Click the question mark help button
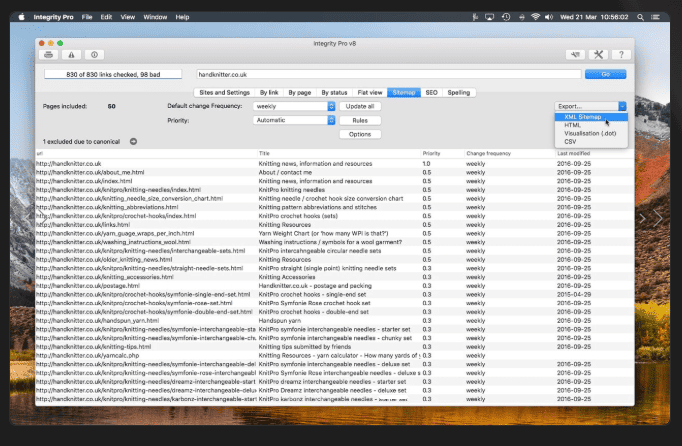682x446 pixels. click(621, 55)
